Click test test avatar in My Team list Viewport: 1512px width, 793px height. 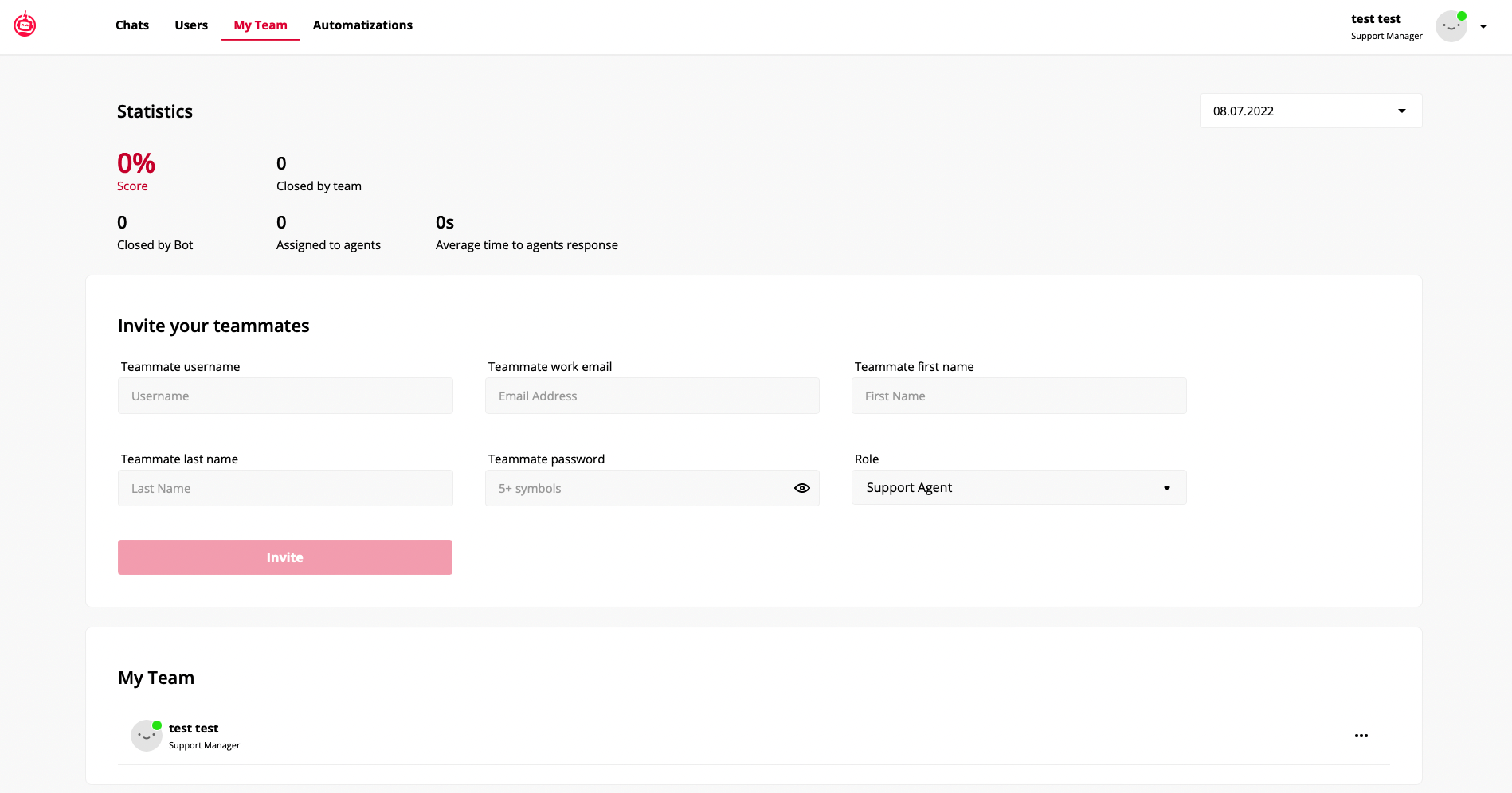(x=147, y=736)
